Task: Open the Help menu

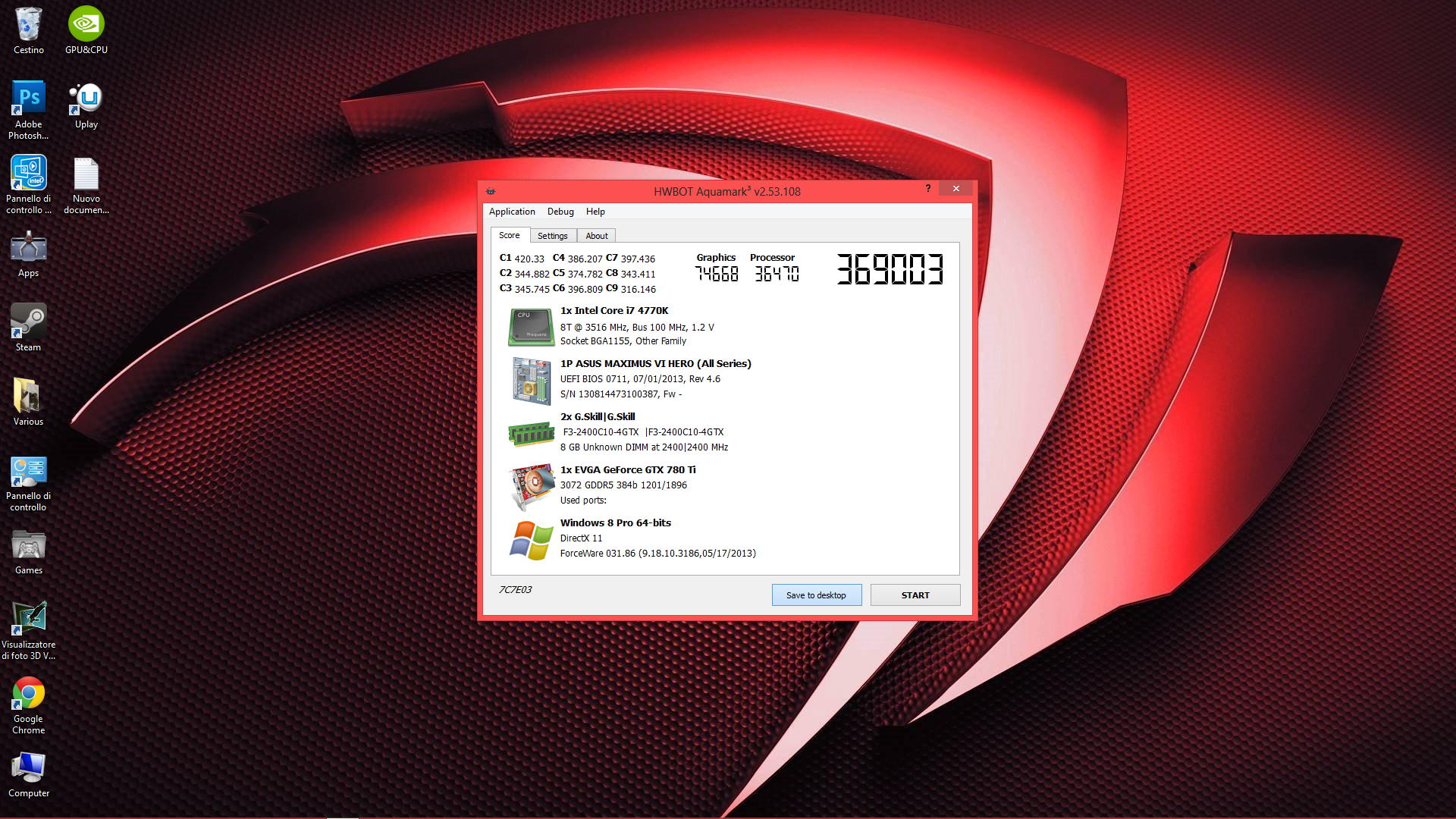Action: (595, 212)
